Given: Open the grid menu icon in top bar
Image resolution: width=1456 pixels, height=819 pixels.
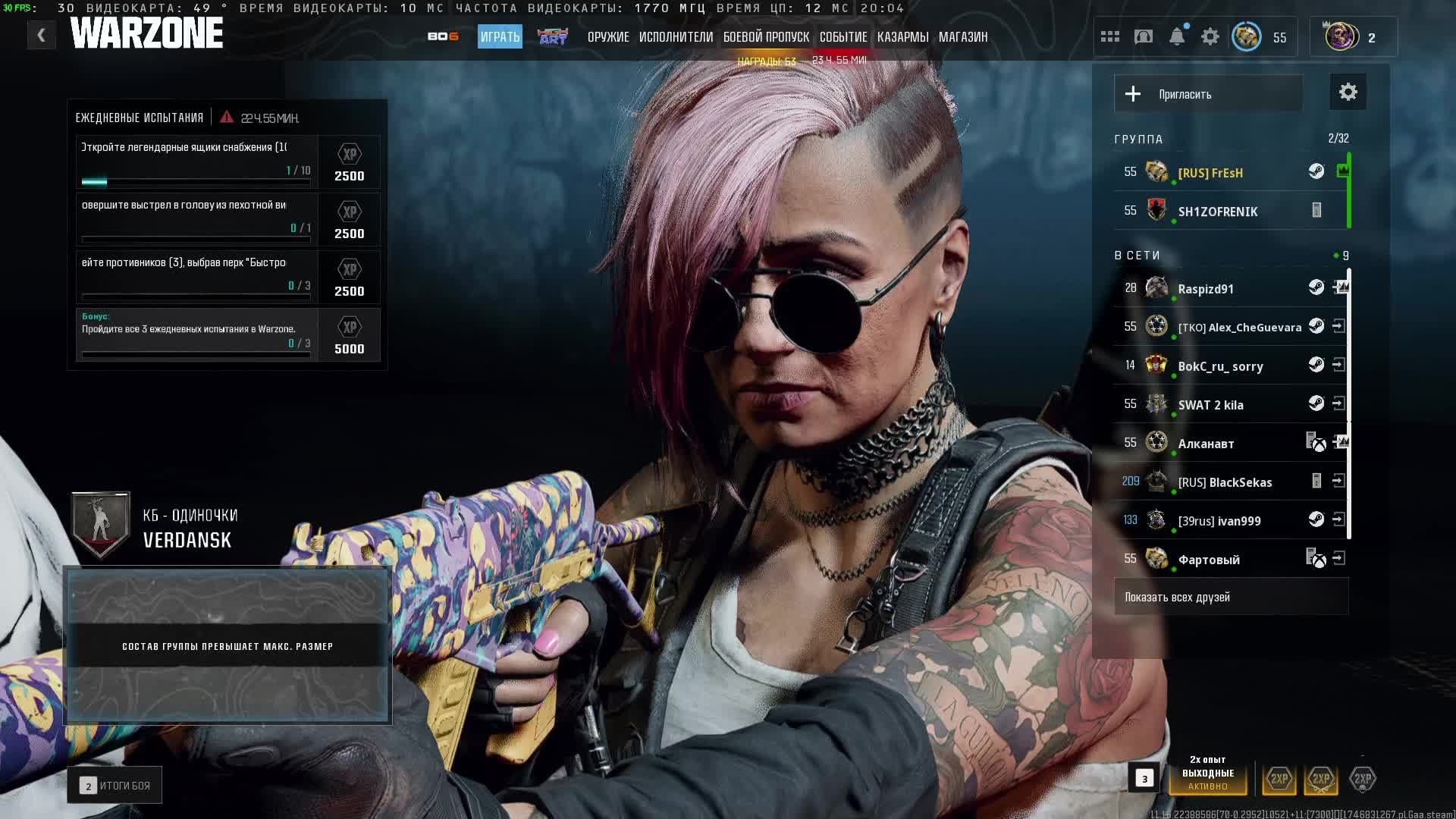Looking at the screenshot, I should click(1109, 36).
